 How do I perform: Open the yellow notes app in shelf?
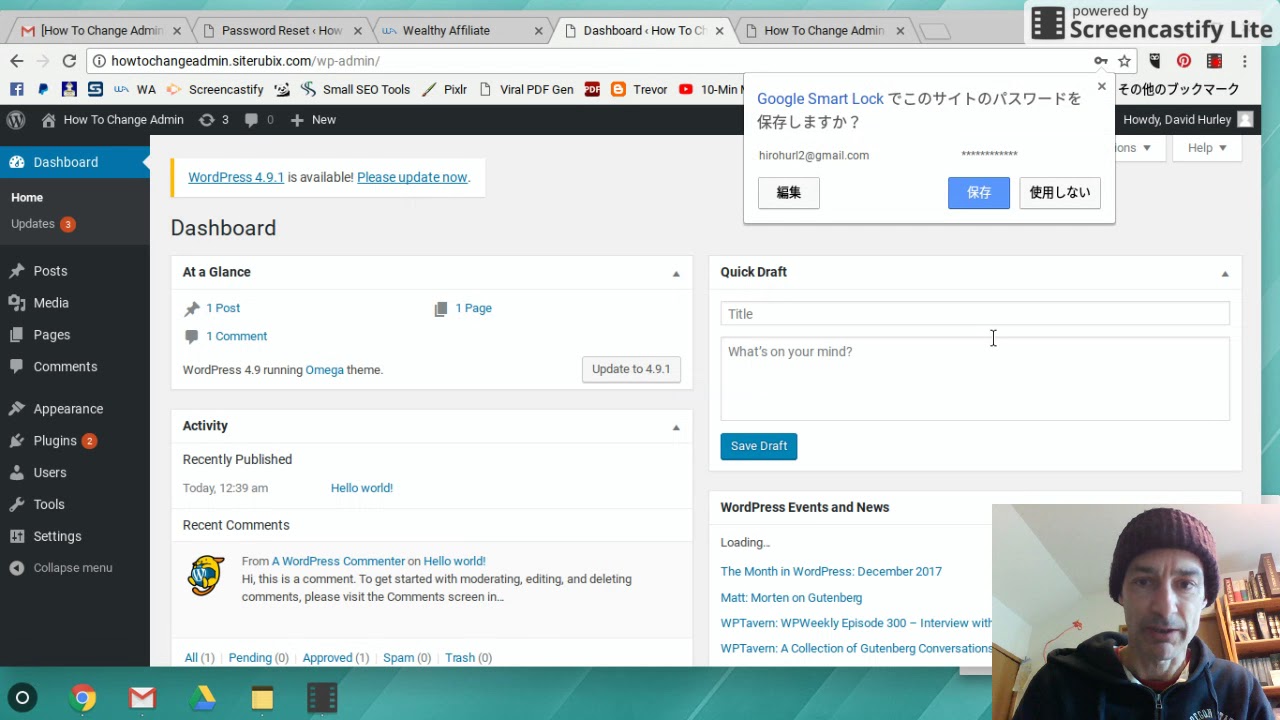coord(262,698)
